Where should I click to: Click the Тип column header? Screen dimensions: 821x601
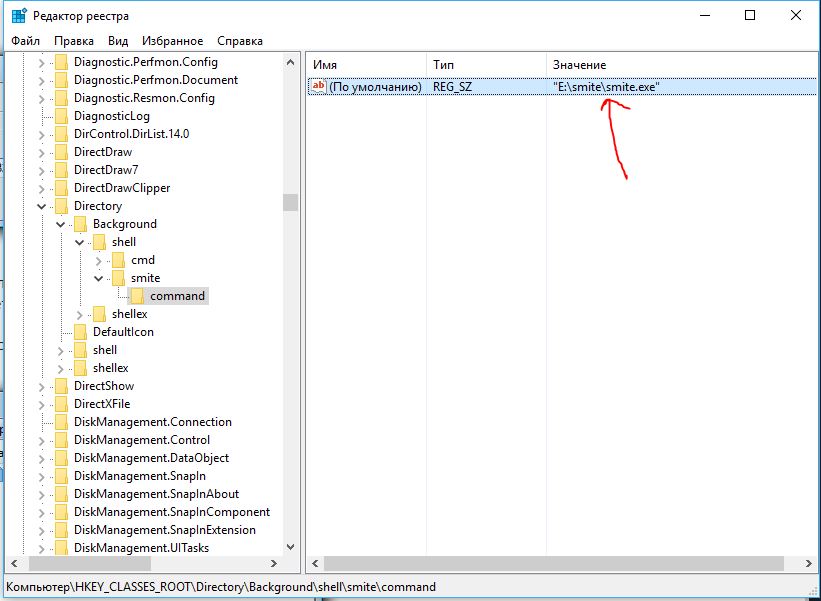pos(486,65)
